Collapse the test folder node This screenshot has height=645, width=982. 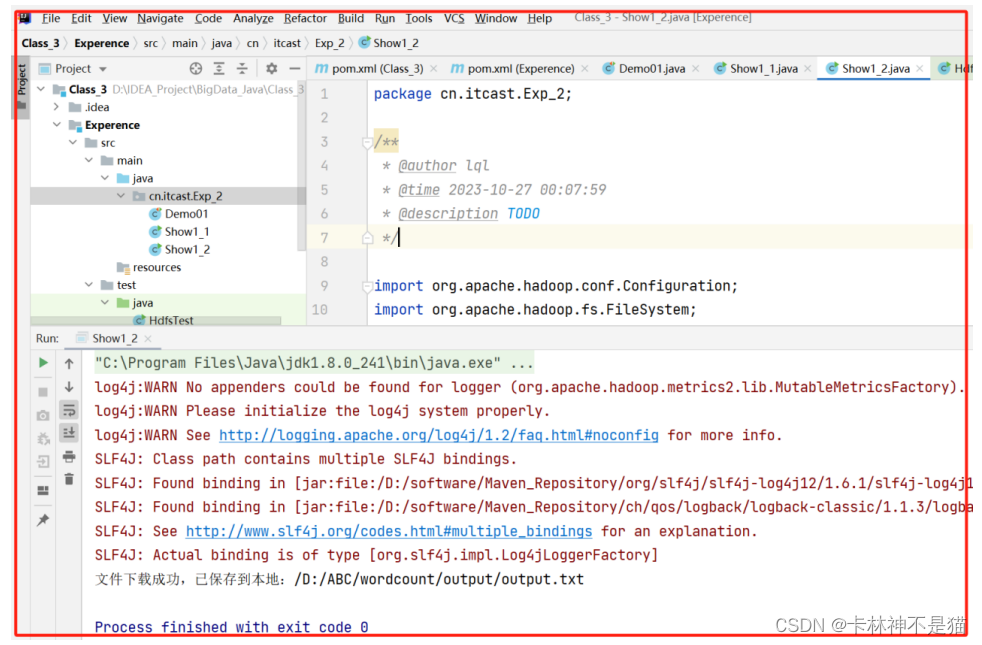click(x=89, y=285)
